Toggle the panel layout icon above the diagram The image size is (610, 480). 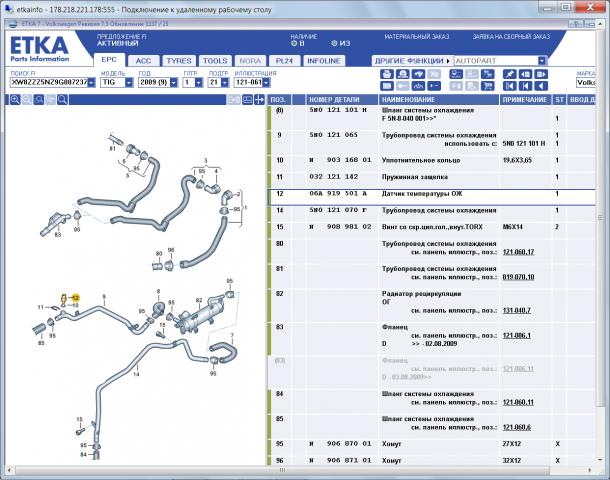tap(247, 100)
